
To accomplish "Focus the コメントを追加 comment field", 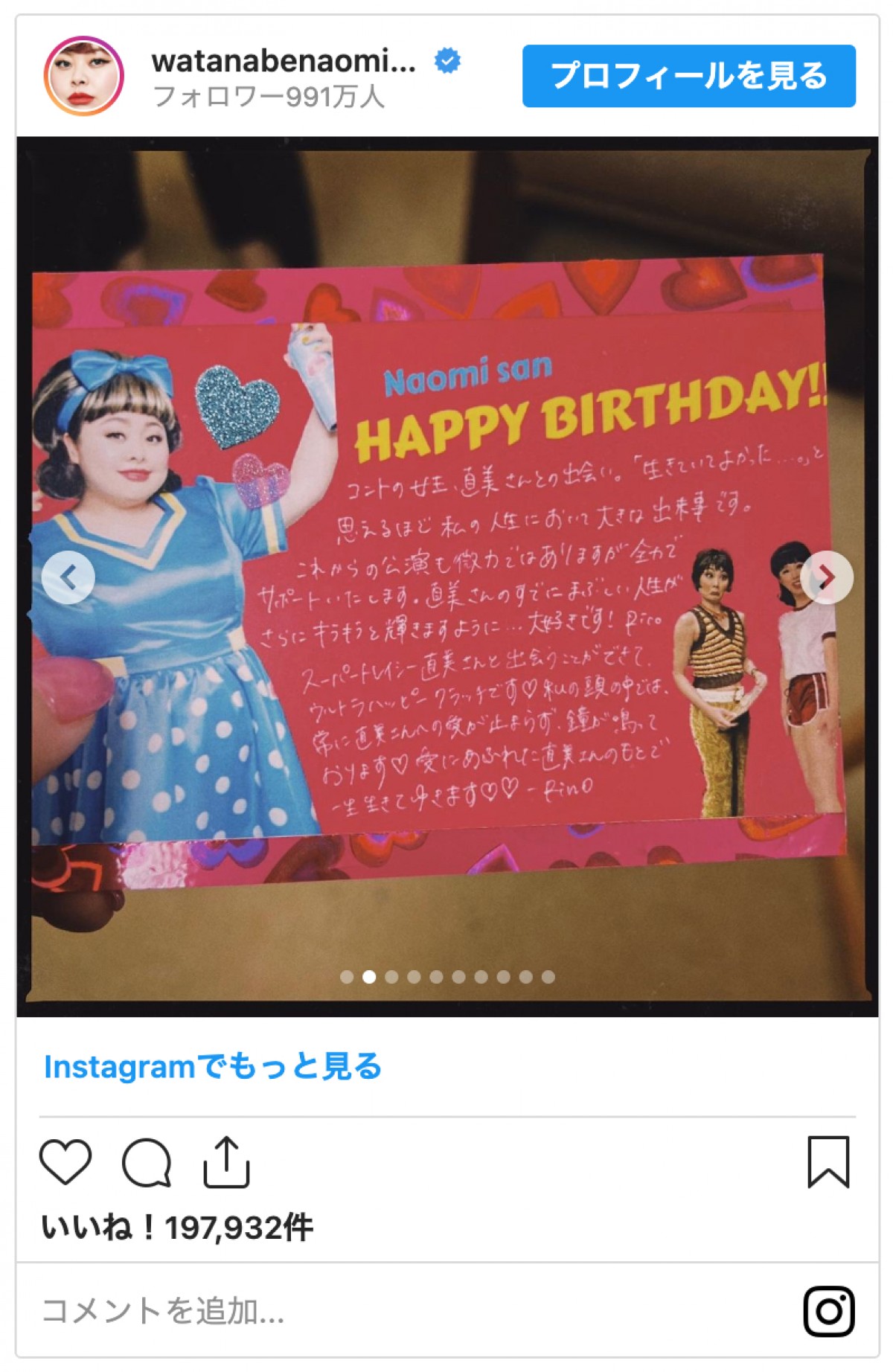I will tap(417, 1312).
